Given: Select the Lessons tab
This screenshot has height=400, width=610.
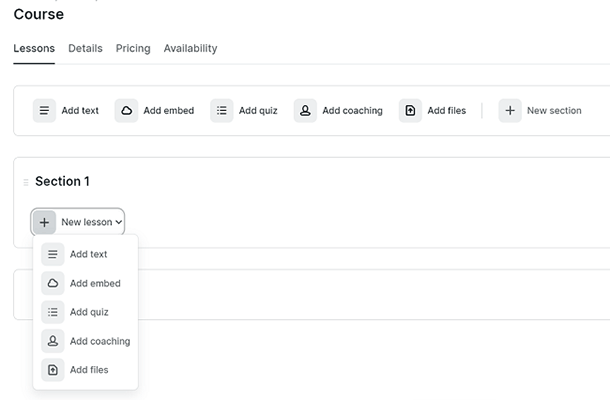Looking at the screenshot, I should (34, 48).
